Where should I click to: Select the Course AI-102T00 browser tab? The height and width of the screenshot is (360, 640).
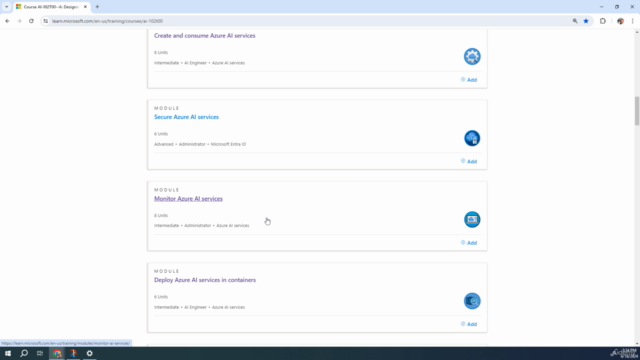point(51,7)
